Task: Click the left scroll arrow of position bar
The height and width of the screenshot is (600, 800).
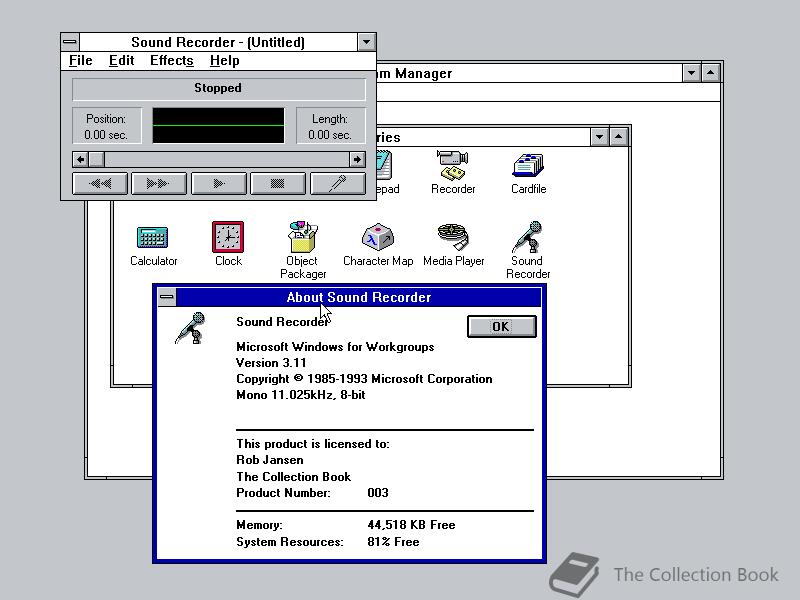Action: coord(80,160)
